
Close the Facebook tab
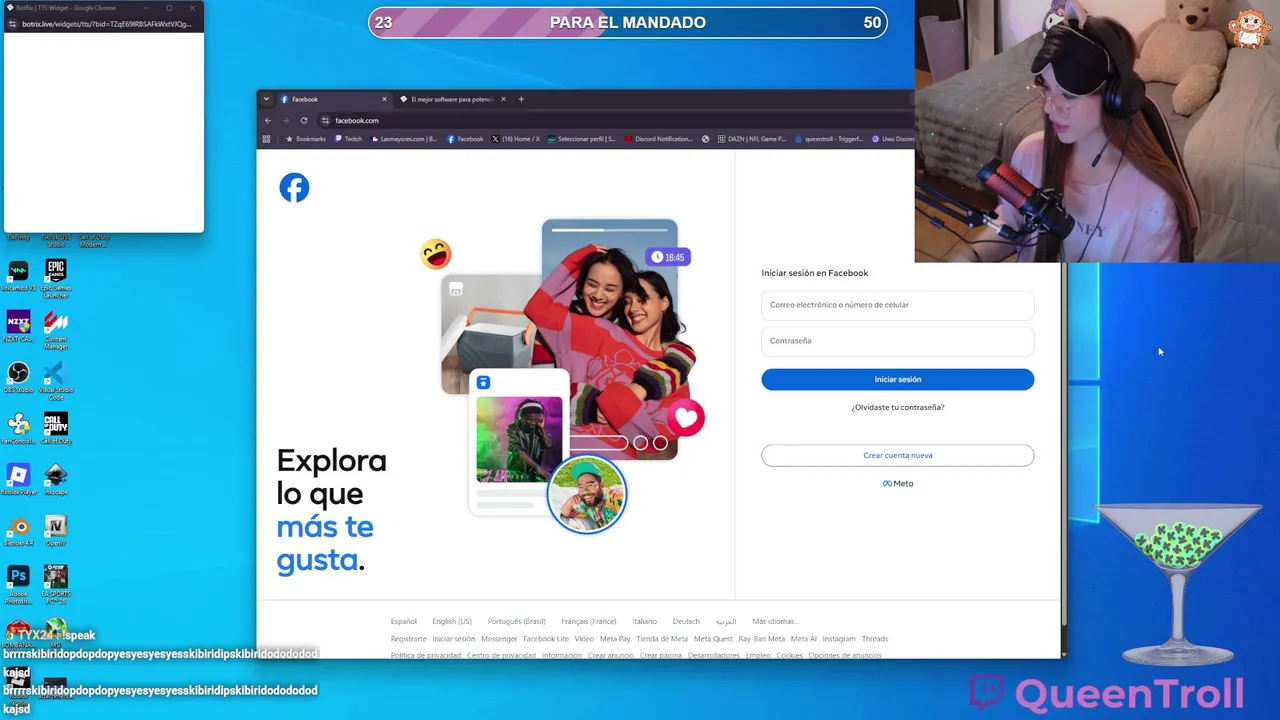pyautogui.click(x=384, y=99)
